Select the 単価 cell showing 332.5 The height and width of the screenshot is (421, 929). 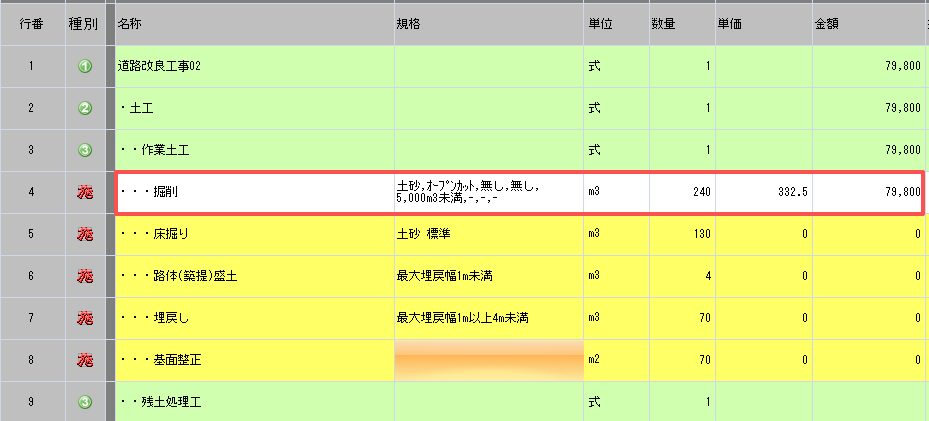tap(761, 192)
